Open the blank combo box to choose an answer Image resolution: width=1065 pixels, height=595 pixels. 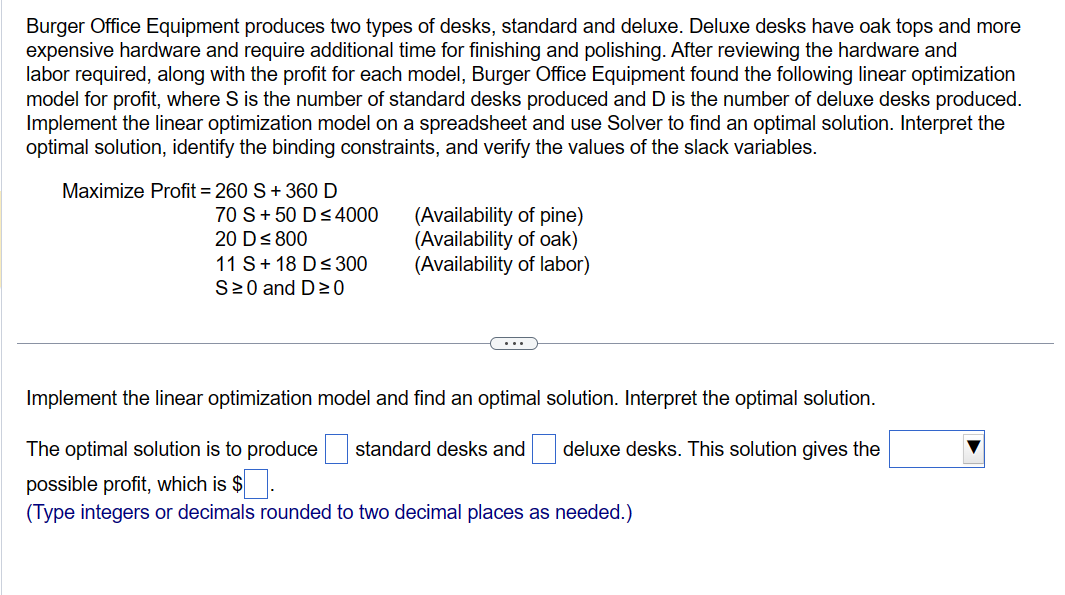tap(936, 448)
